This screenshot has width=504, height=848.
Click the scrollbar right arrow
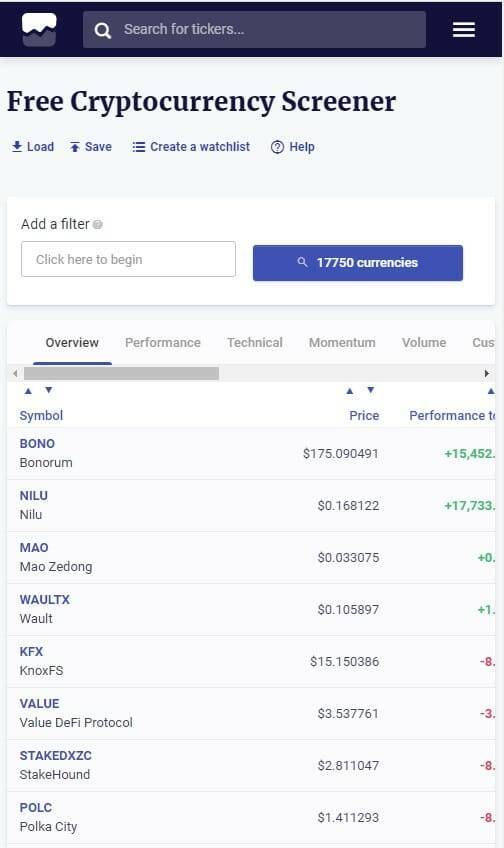pyautogui.click(x=487, y=373)
